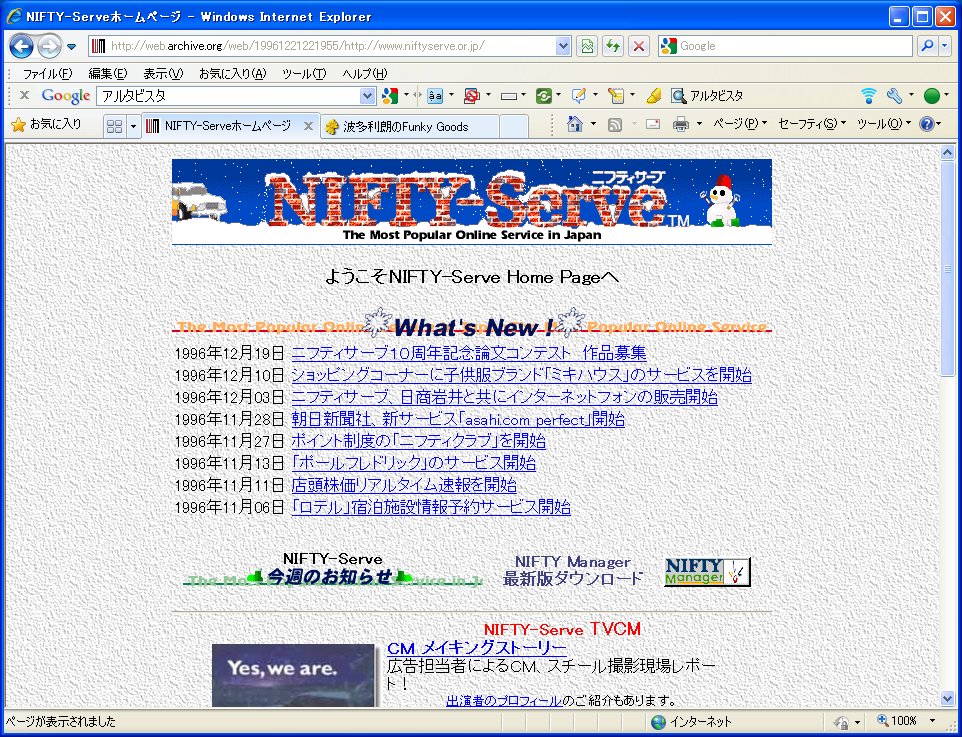Click the popup blocker icon
Image resolution: width=962 pixels, height=737 pixels.
pos(471,96)
